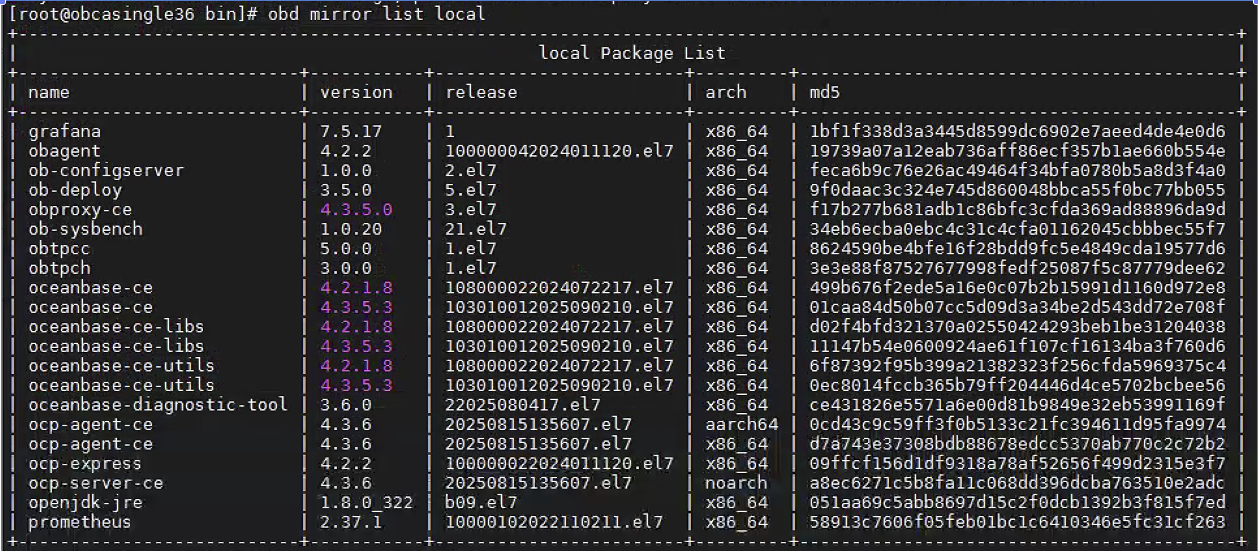Screen dimensions: 1258x551
Task: Click prometheus version '2.37.1'
Action: pyautogui.click(x=351, y=521)
